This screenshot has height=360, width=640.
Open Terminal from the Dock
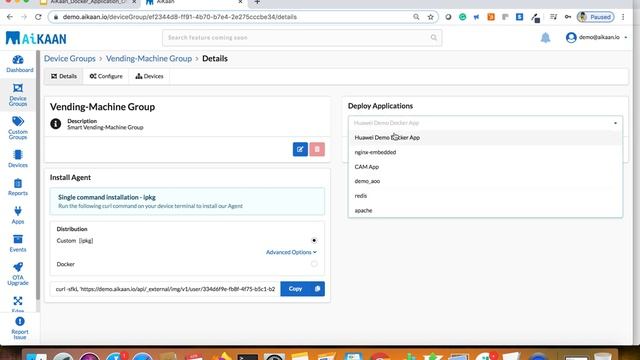[248, 357]
